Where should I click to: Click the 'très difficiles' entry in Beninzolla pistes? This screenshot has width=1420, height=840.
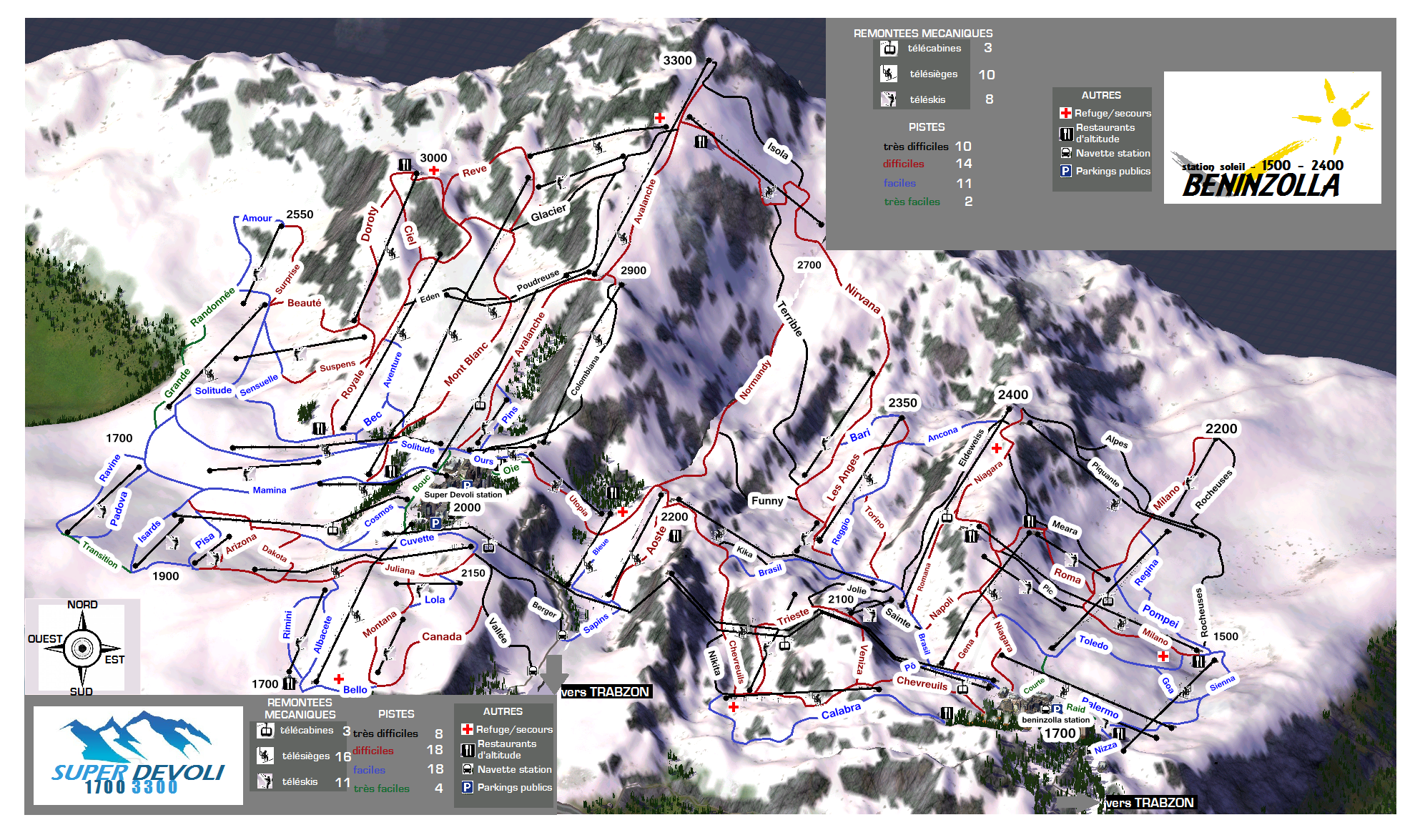click(915, 147)
